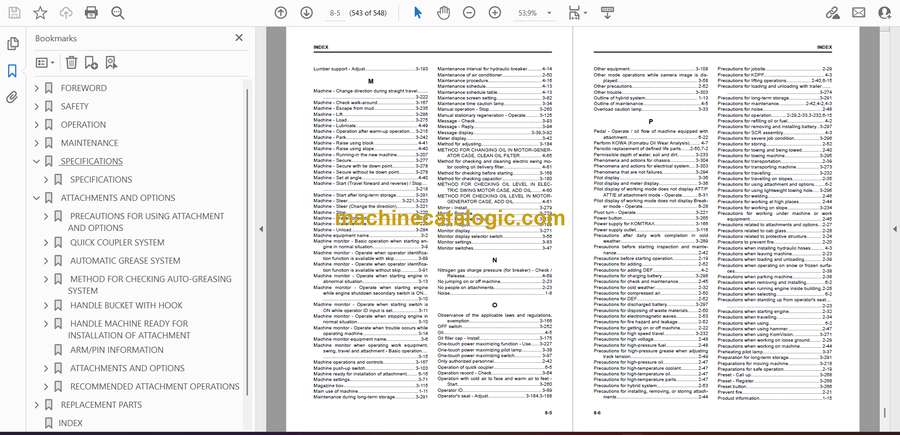This screenshot has width=900, height=435.
Task: Jump to the SAFETY section bookmark
Action: click(75, 107)
